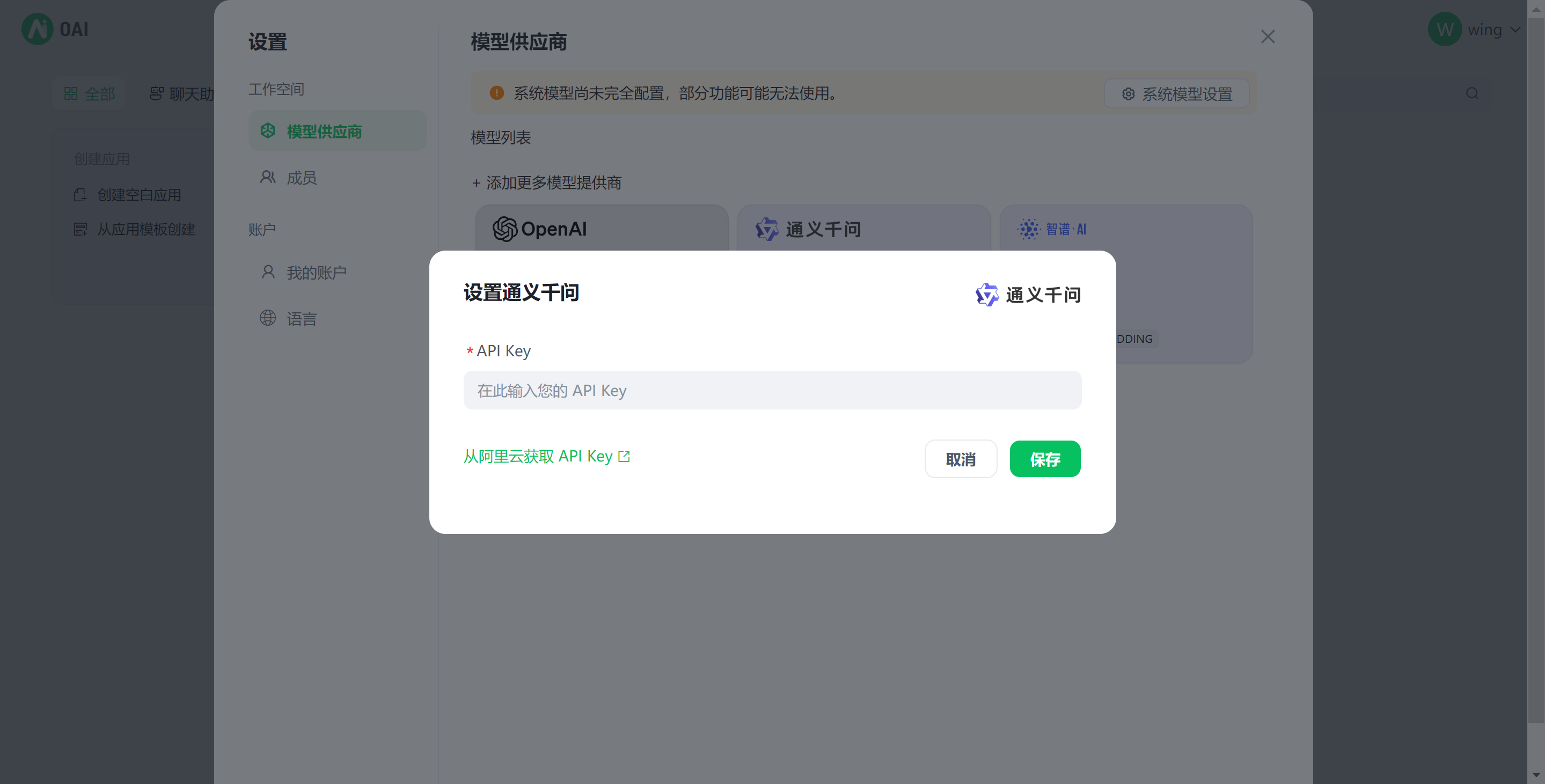Click the OpenAI logo icon
The width and height of the screenshot is (1545, 784).
coord(505,229)
